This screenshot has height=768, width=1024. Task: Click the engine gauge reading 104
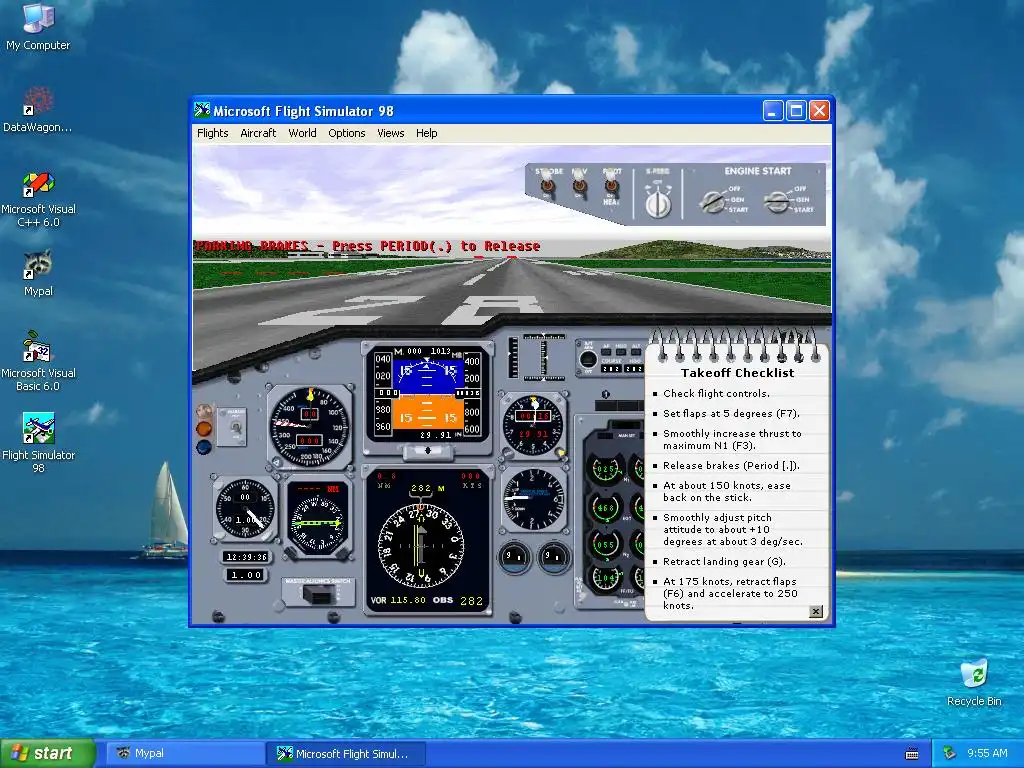click(605, 577)
